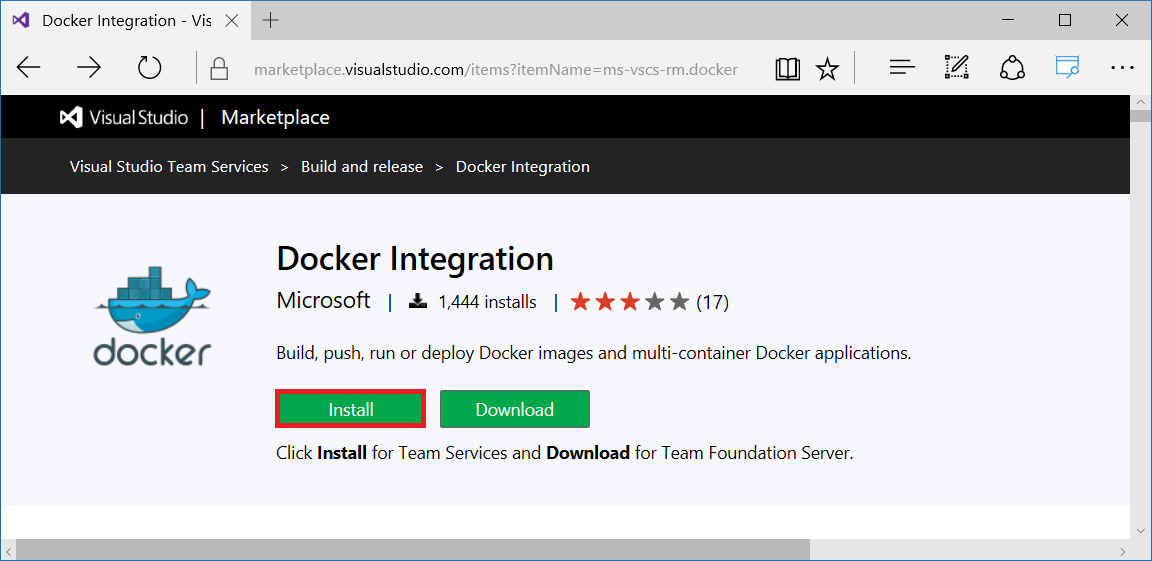The width and height of the screenshot is (1152, 561).
Task: Click the Docker Integration heading
Action: point(414,258)
